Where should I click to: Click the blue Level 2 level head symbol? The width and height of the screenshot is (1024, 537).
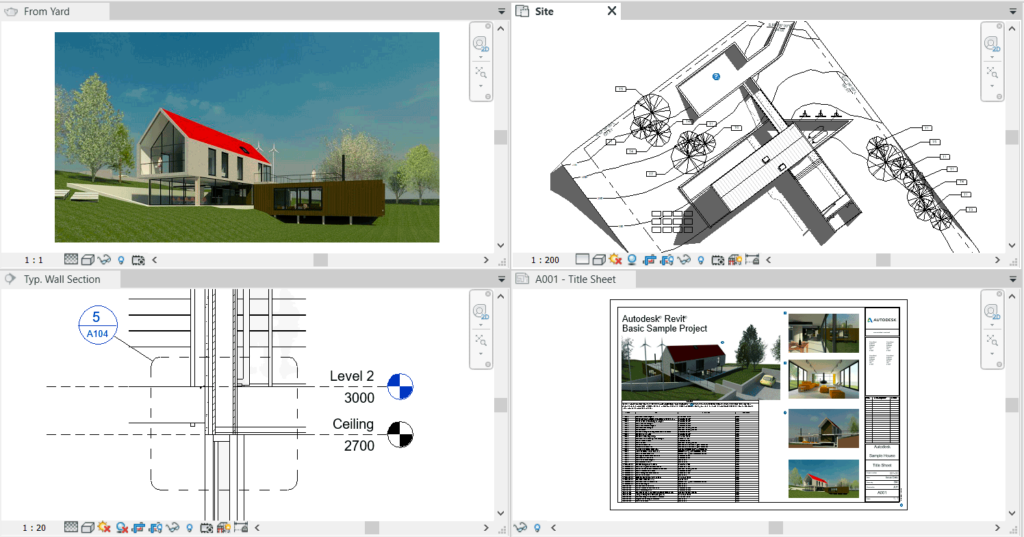[400, 387]
